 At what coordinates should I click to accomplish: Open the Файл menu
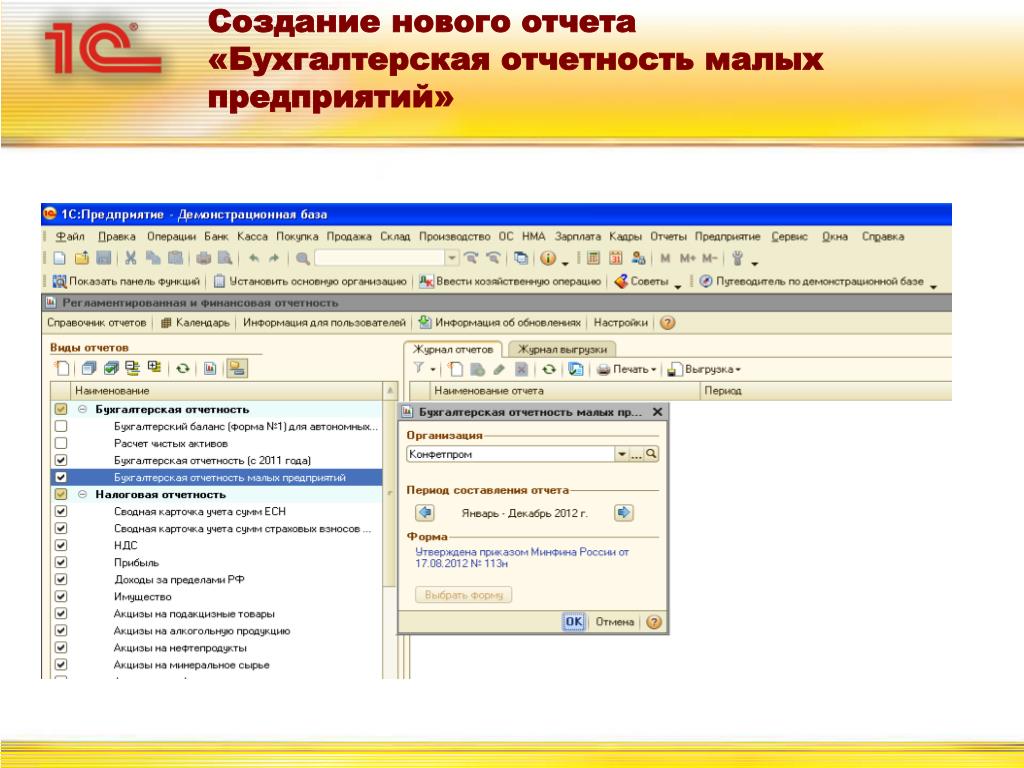pos(70,236)
